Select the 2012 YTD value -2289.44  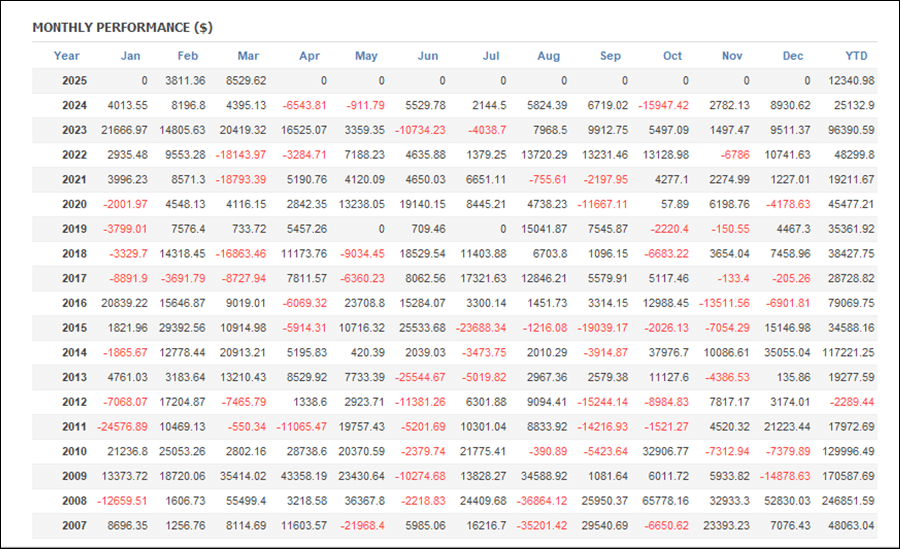coord(852,402)
